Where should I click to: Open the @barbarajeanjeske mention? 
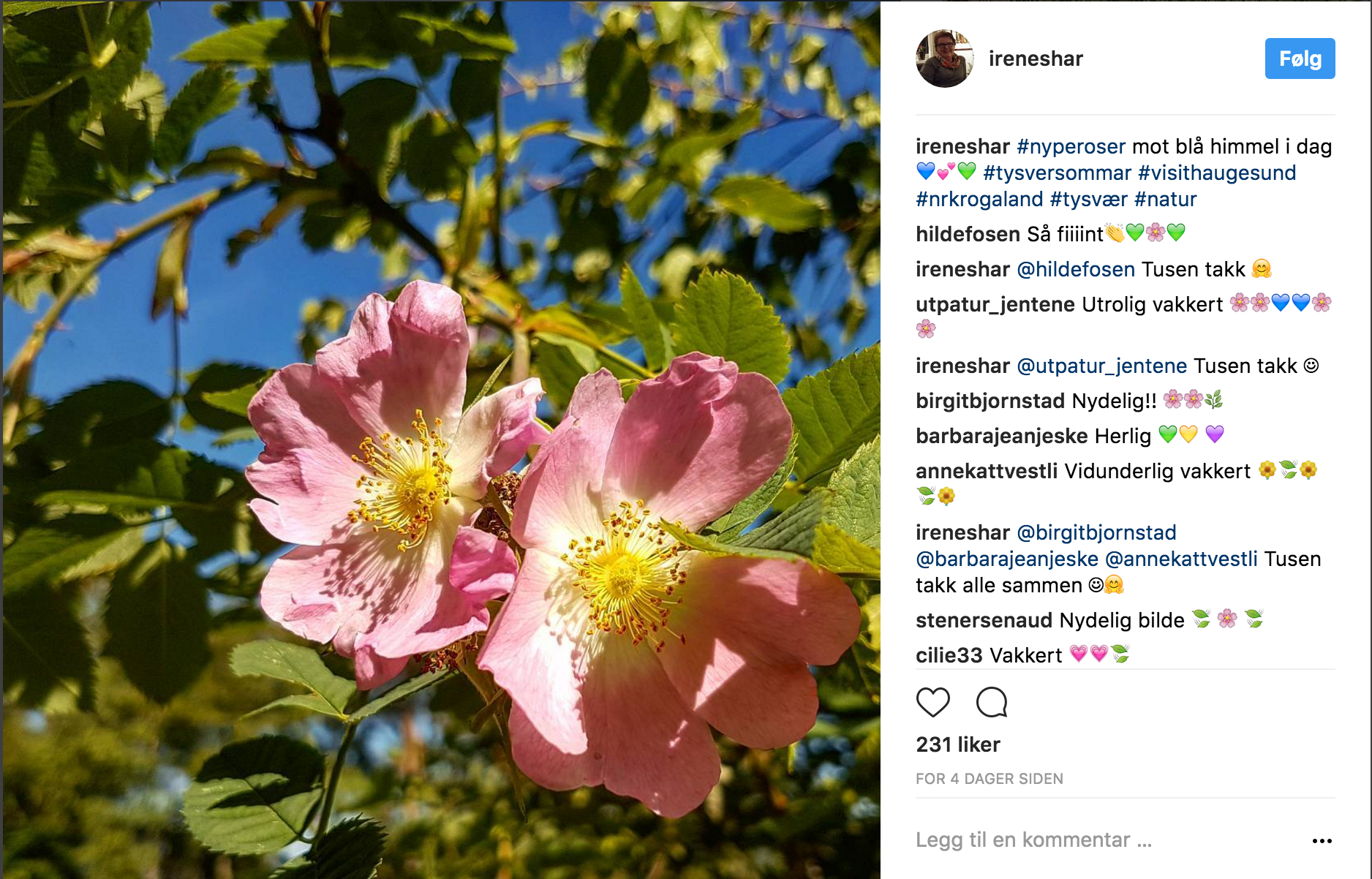point(1007,559)
